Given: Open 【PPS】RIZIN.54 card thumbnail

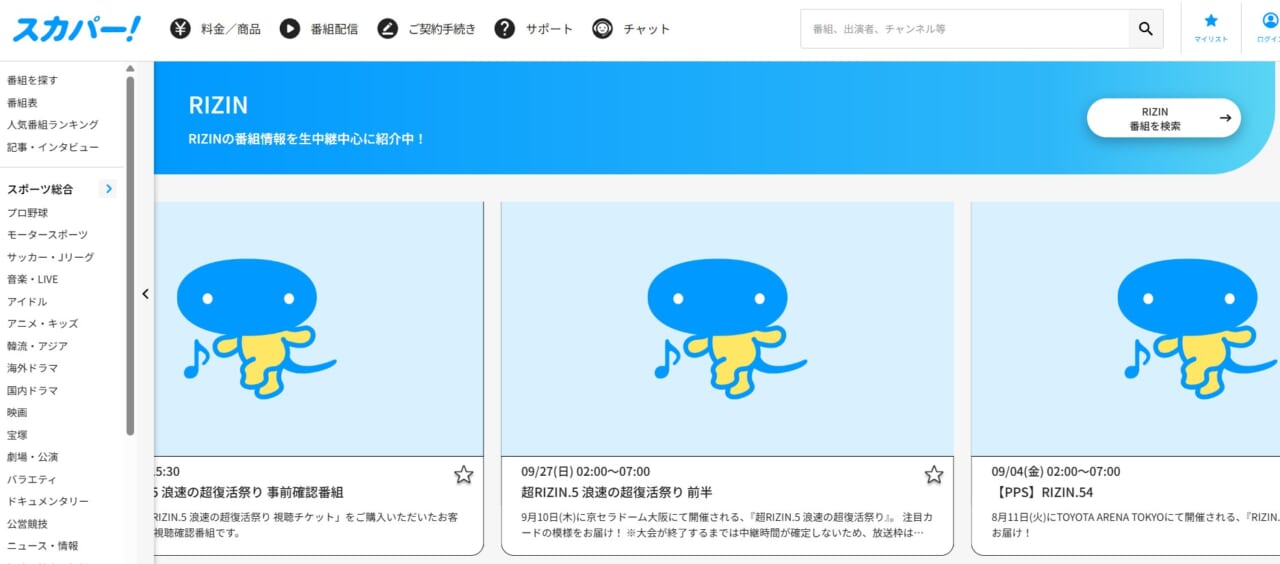Looking at the screenshot, I should pyautogui.click(x=1126, y=329).
